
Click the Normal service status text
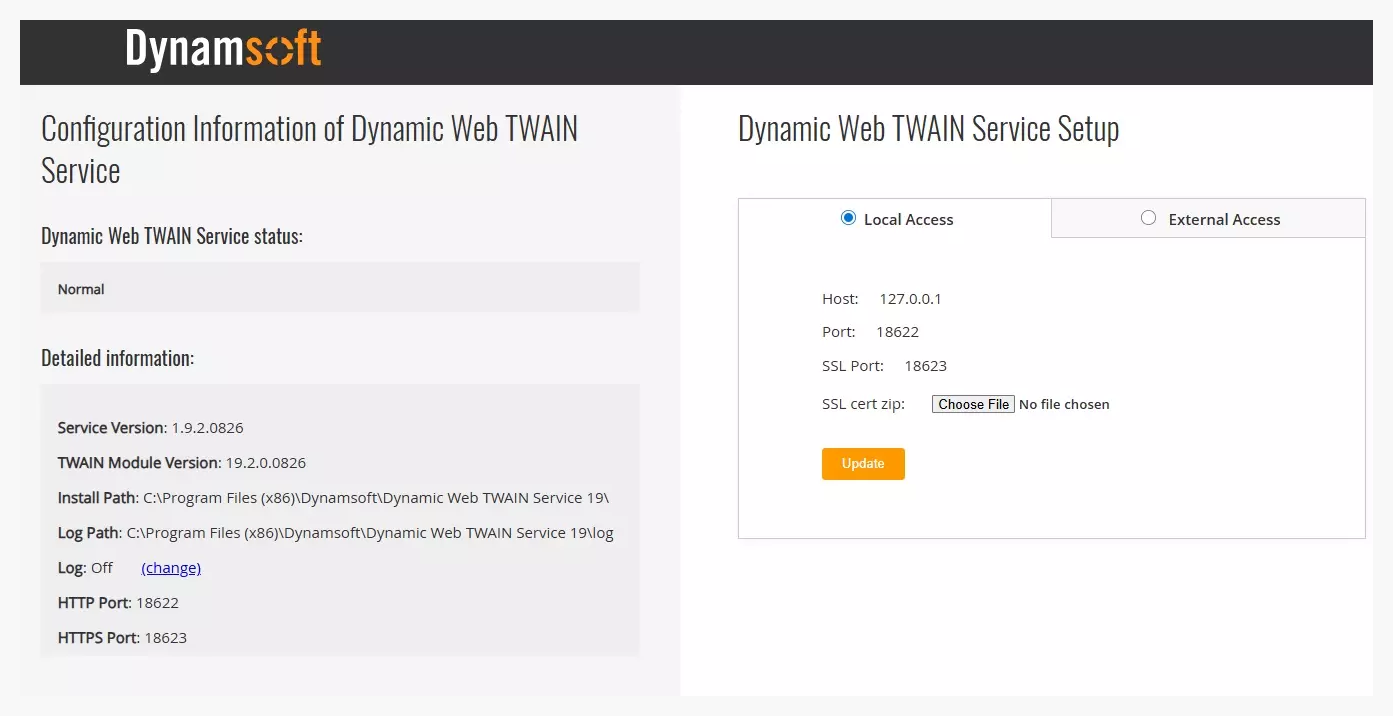[x=81, y=289]
